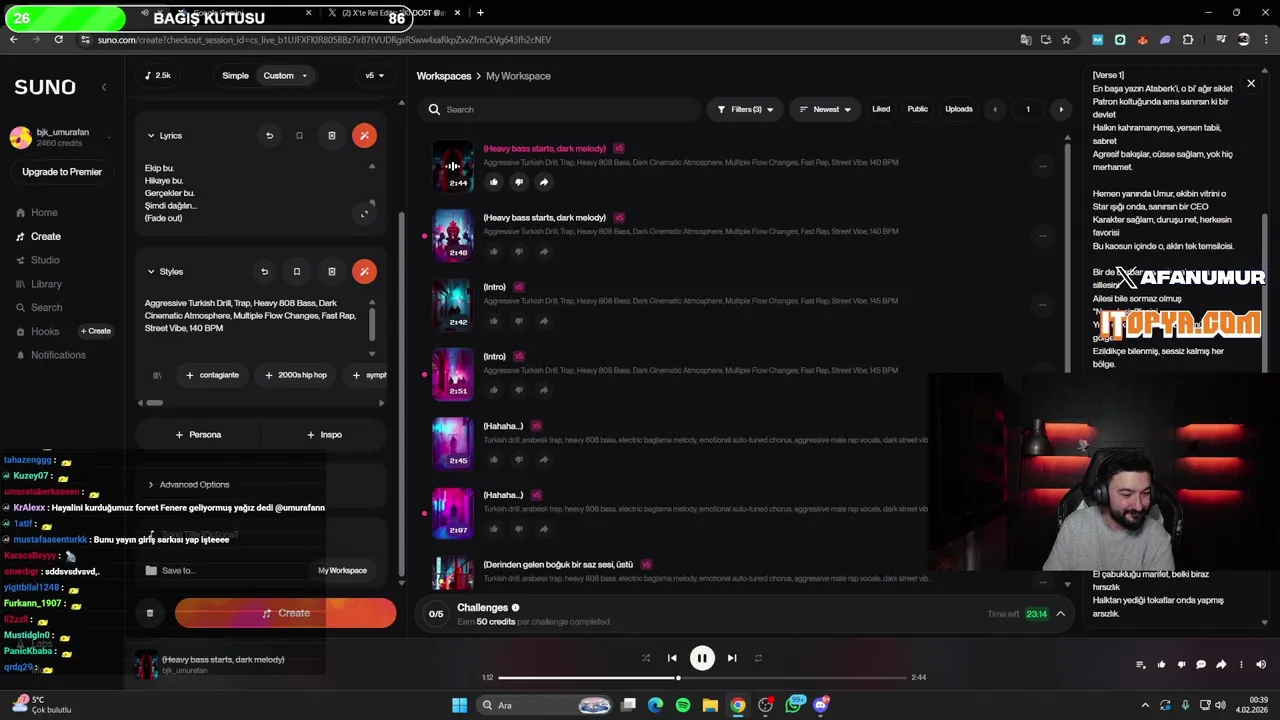Go to Search in the sidebar
This screenshot has height=720, width=1280.
coord(46,308)
